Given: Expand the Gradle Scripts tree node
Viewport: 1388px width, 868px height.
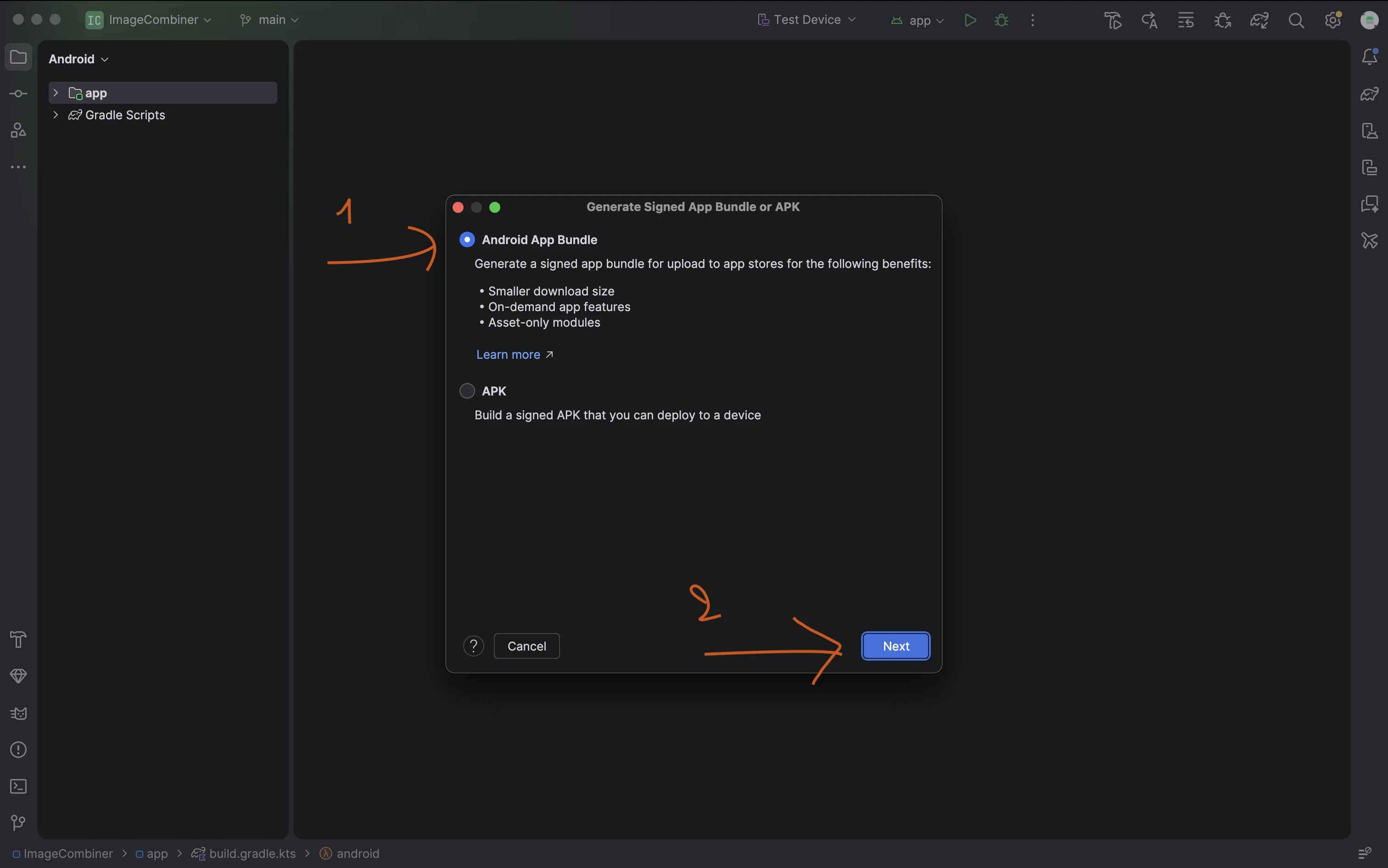Looking at the screenshot, I should (56, 115).
